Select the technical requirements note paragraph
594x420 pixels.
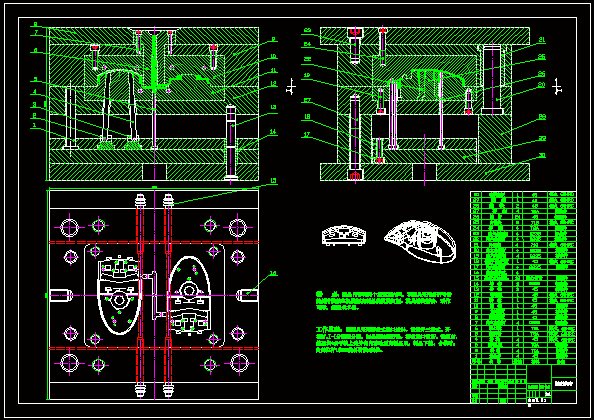pos(384,301)
